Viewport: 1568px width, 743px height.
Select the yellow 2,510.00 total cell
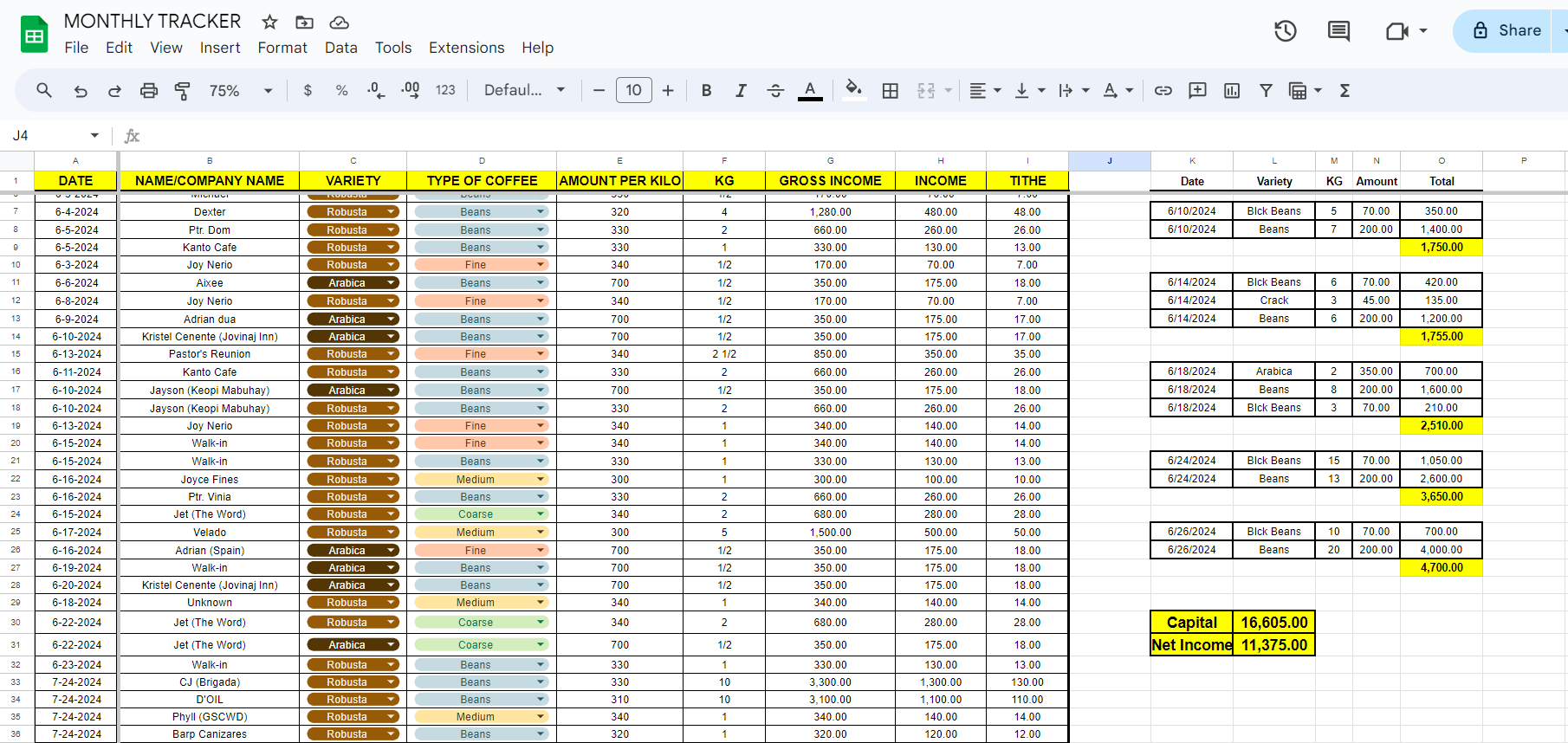point(1442,426)
